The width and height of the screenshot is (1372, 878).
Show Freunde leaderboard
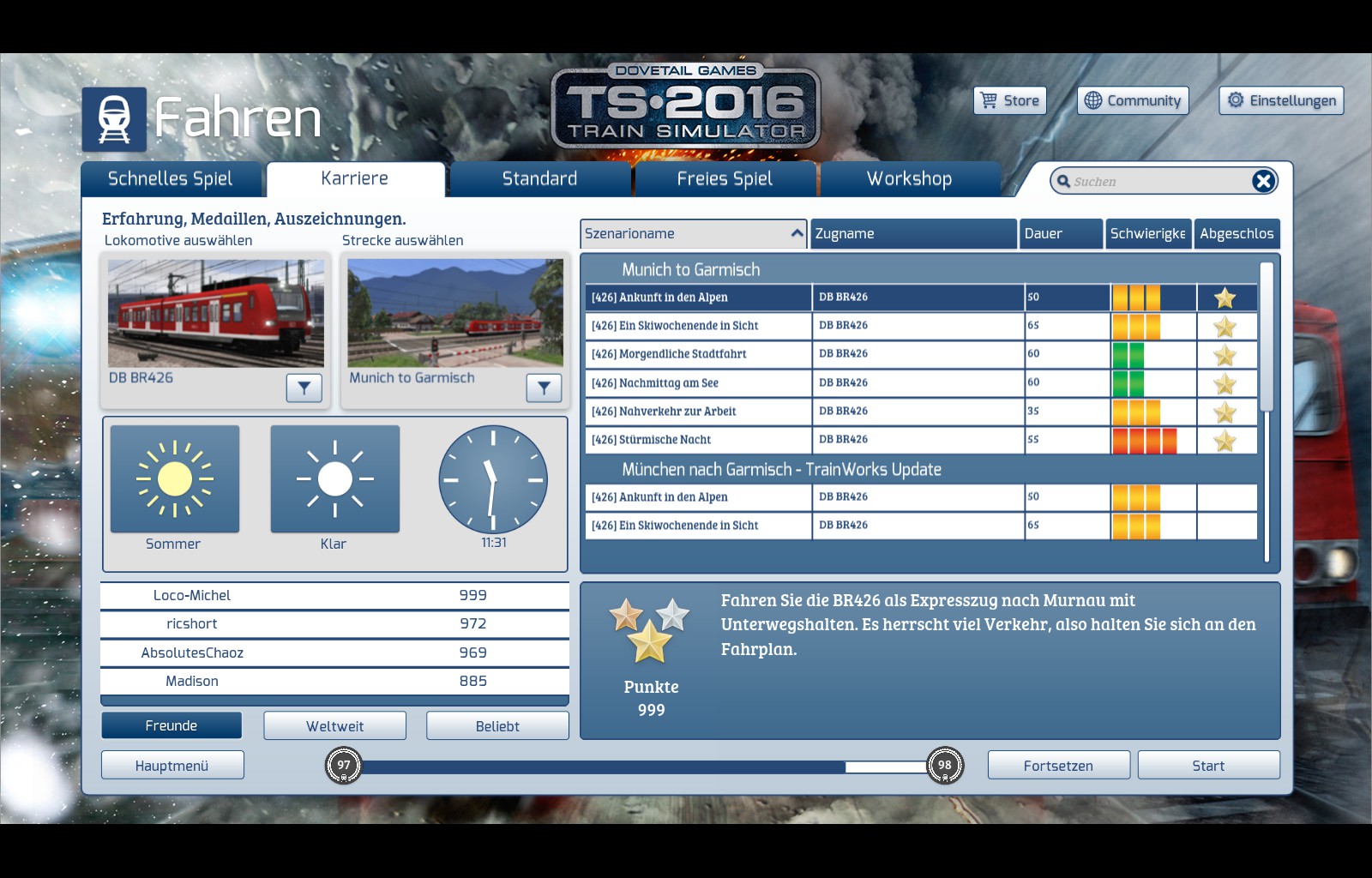click(171, 725)
